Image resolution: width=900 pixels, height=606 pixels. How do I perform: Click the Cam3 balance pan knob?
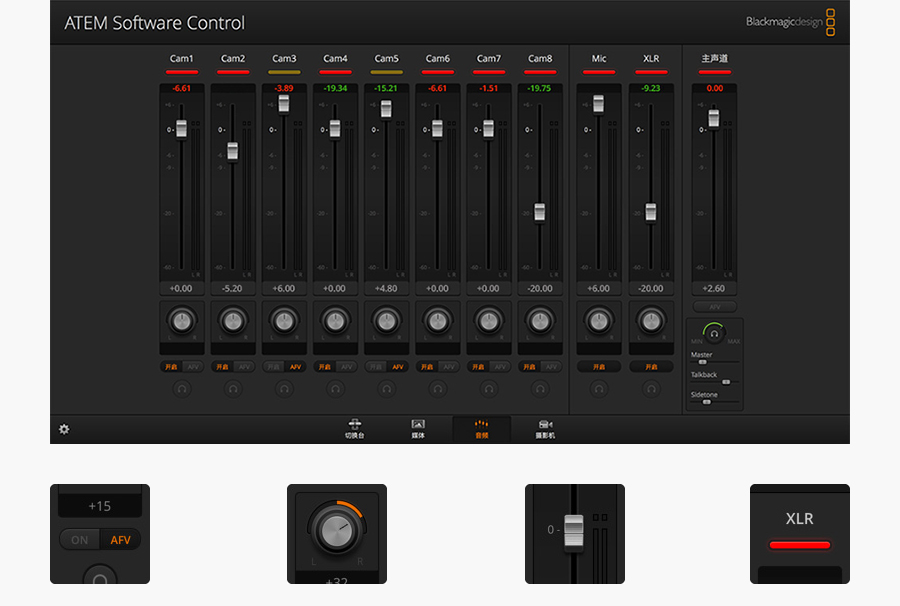(284, 321)
